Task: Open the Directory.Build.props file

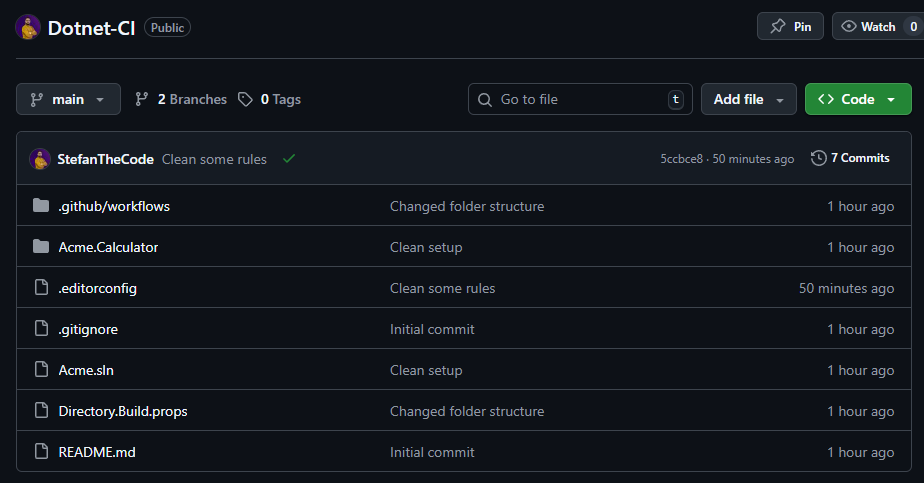Action: pos(123,411)
